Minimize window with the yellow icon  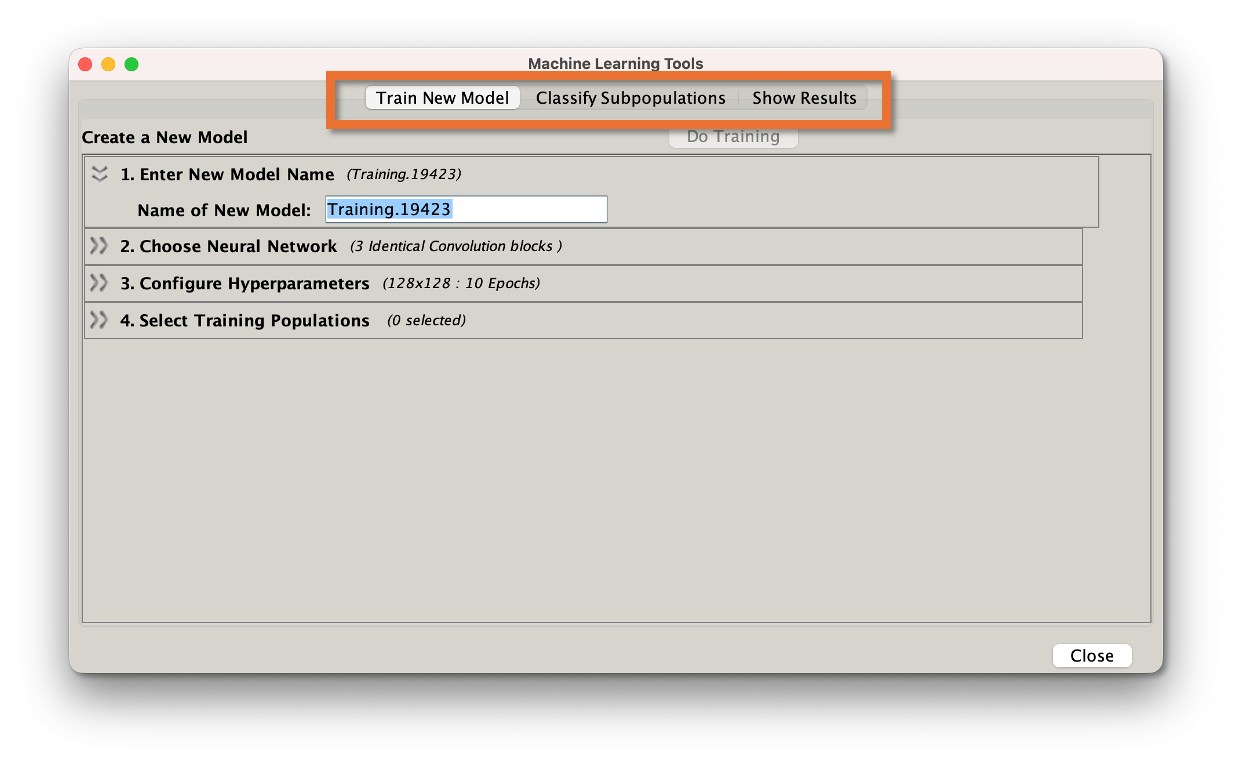point(108,64)
